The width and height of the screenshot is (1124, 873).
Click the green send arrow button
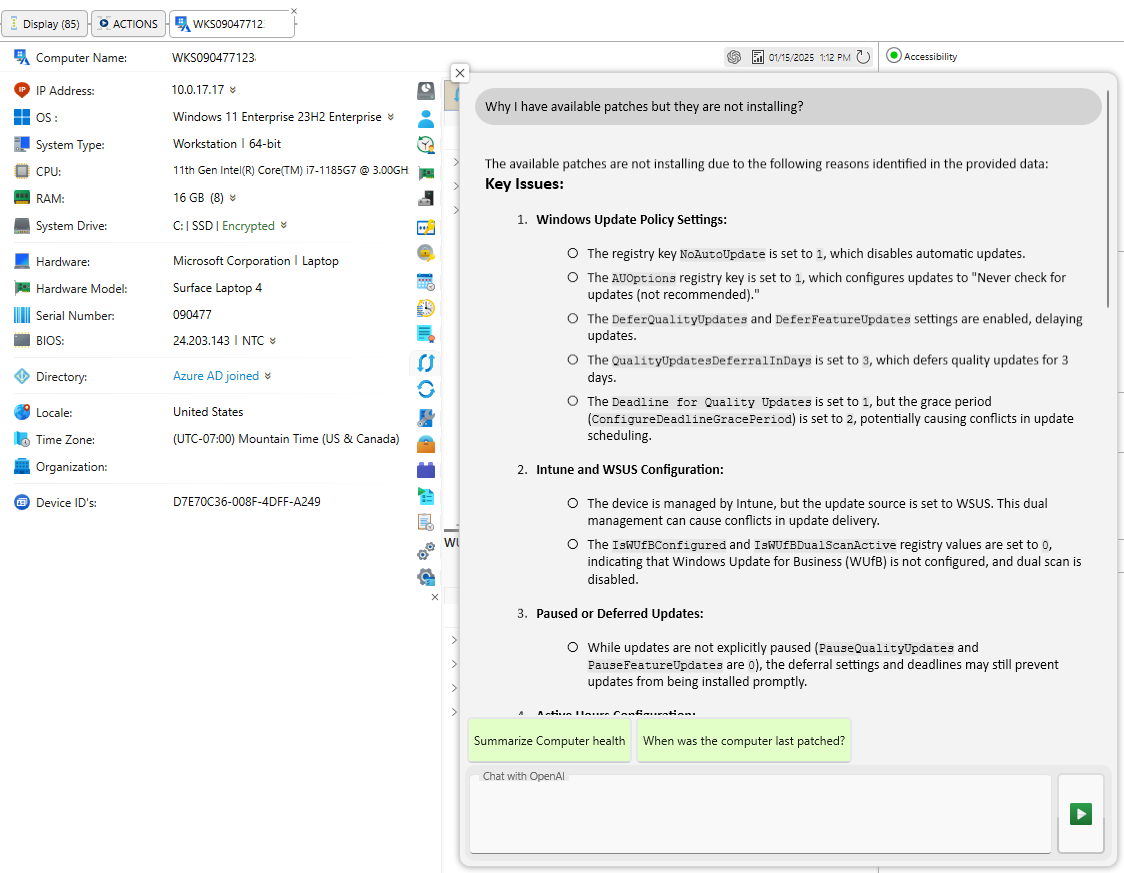1080,814
